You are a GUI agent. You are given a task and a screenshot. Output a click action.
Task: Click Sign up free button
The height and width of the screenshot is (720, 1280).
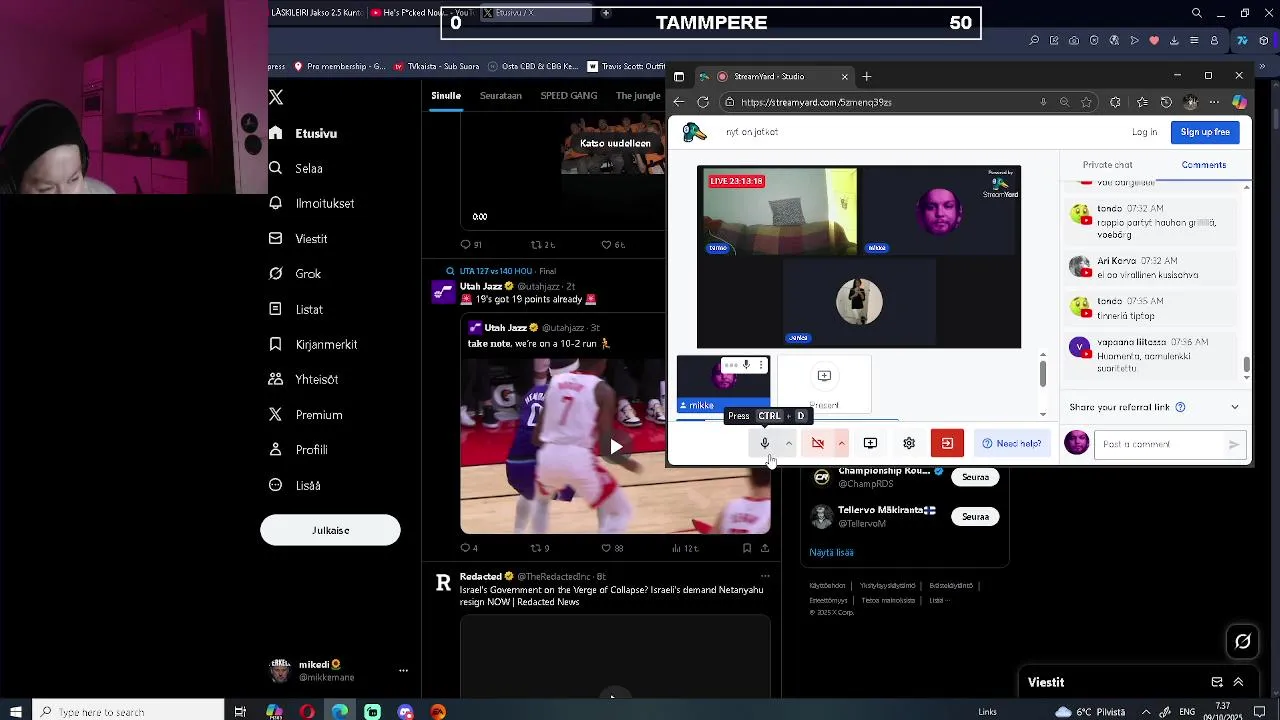click(1205, 132)
